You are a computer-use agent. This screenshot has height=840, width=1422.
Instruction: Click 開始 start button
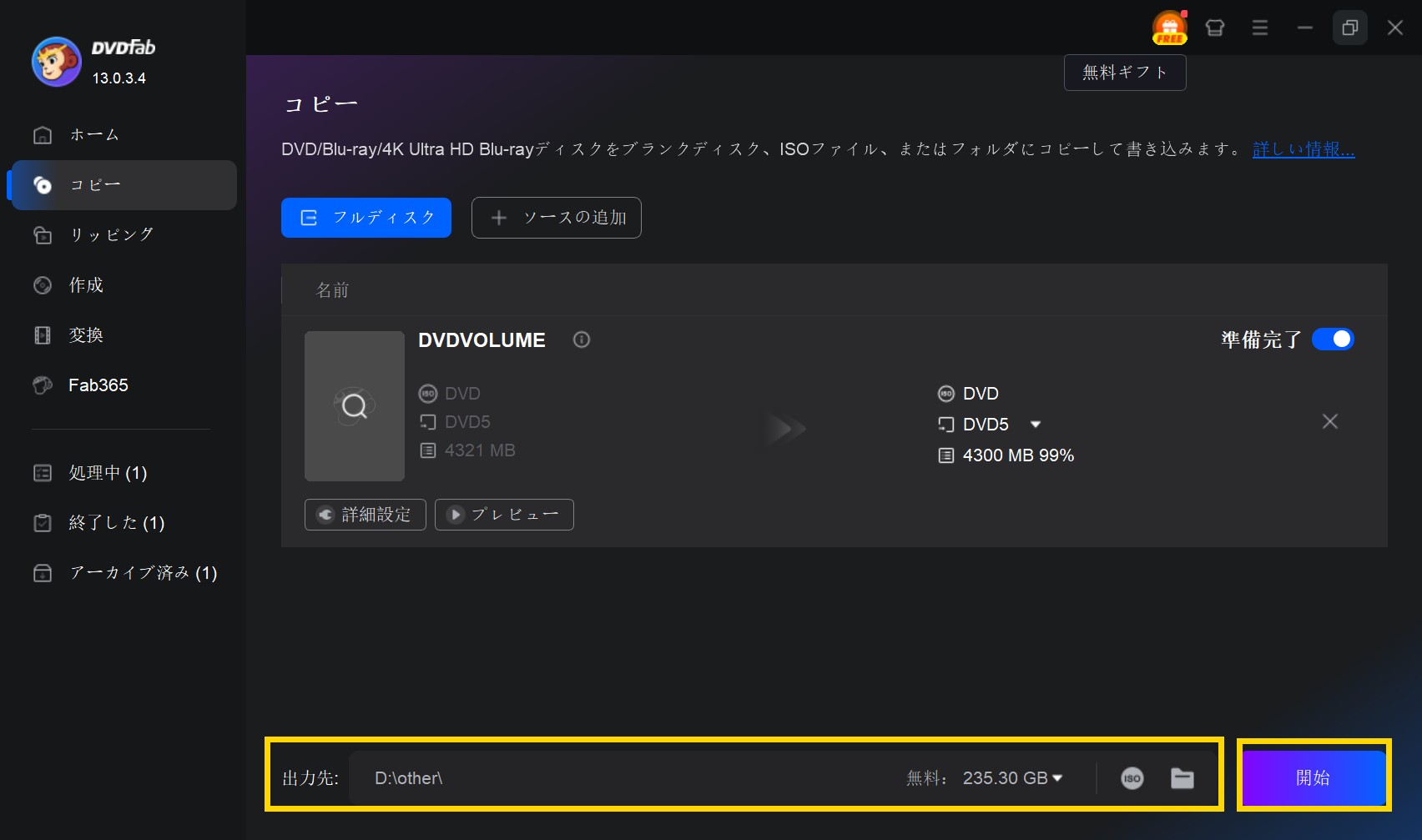[x=1314, y=777]
